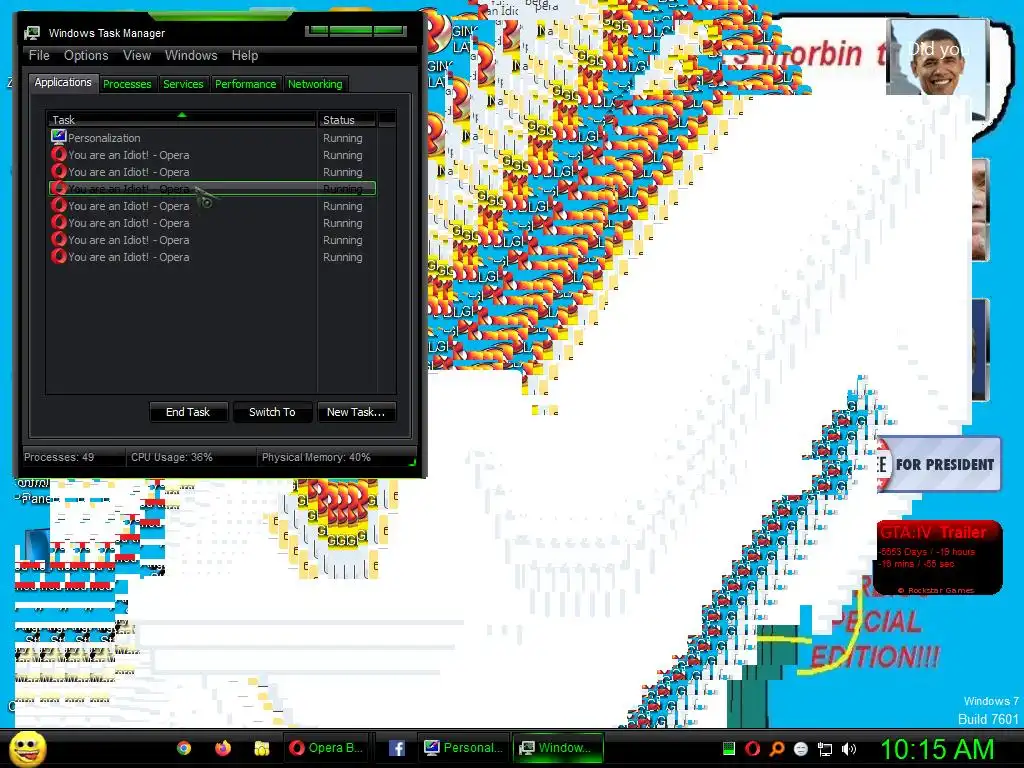Launch Google Chrome from the taskbar
The height and width of the screenshot is (768, 1024).
(x=184, y=748)
